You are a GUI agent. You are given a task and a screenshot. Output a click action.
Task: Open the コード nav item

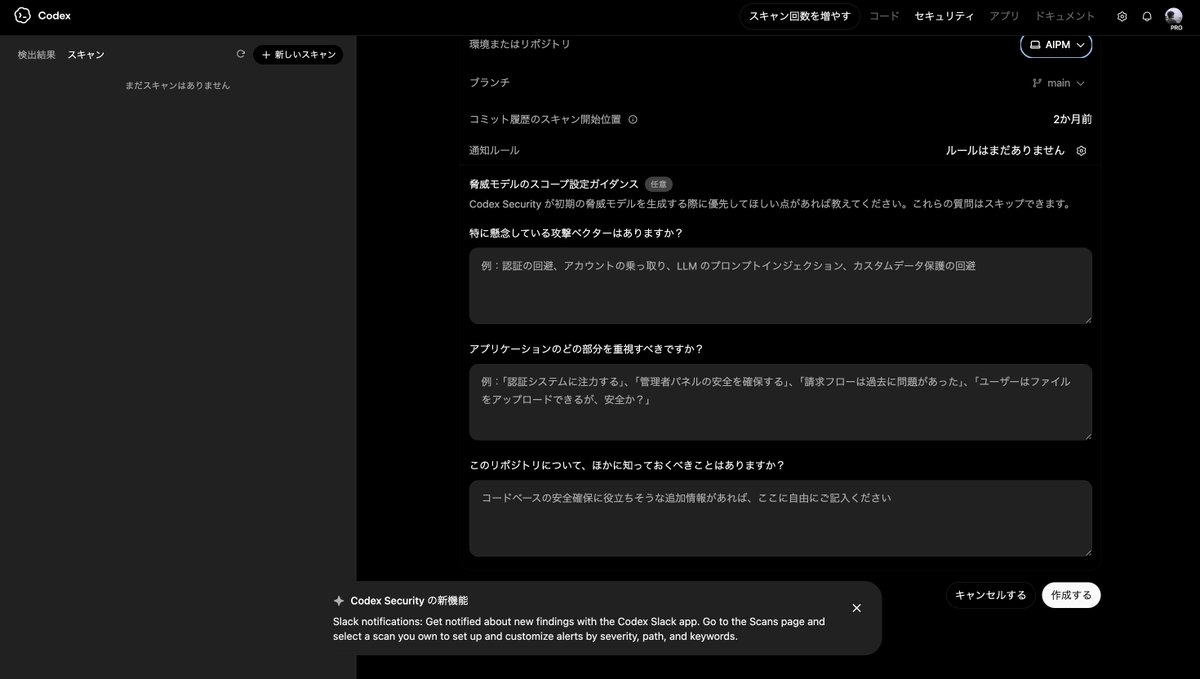tap(884, 16)
